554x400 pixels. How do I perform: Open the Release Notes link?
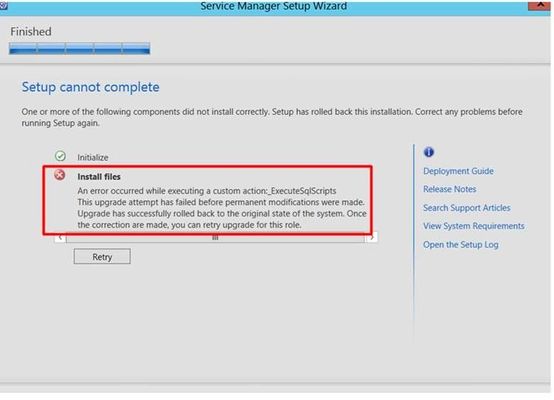click(449, 189)
